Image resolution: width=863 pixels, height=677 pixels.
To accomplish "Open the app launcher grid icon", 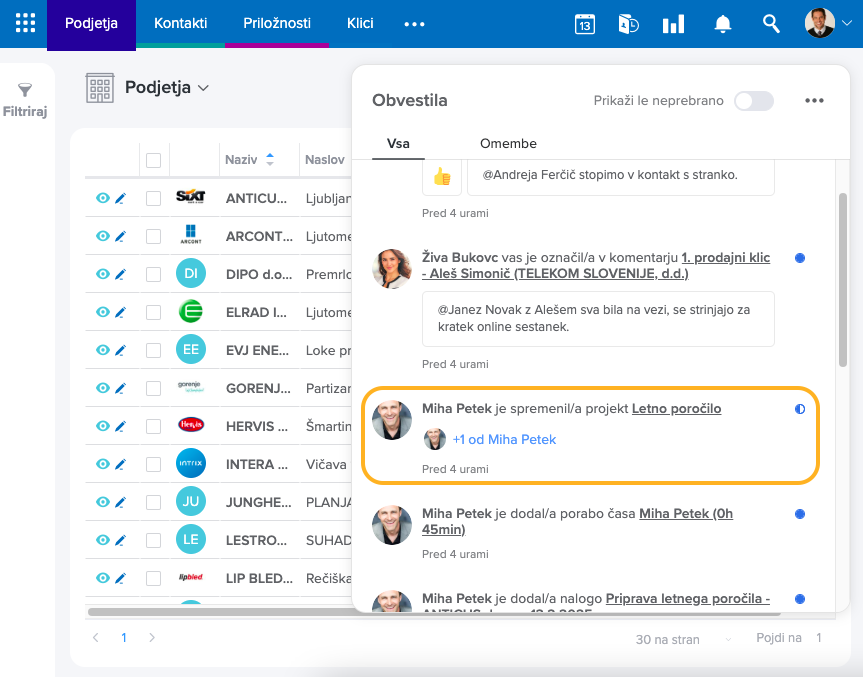I will click(25, 23).
